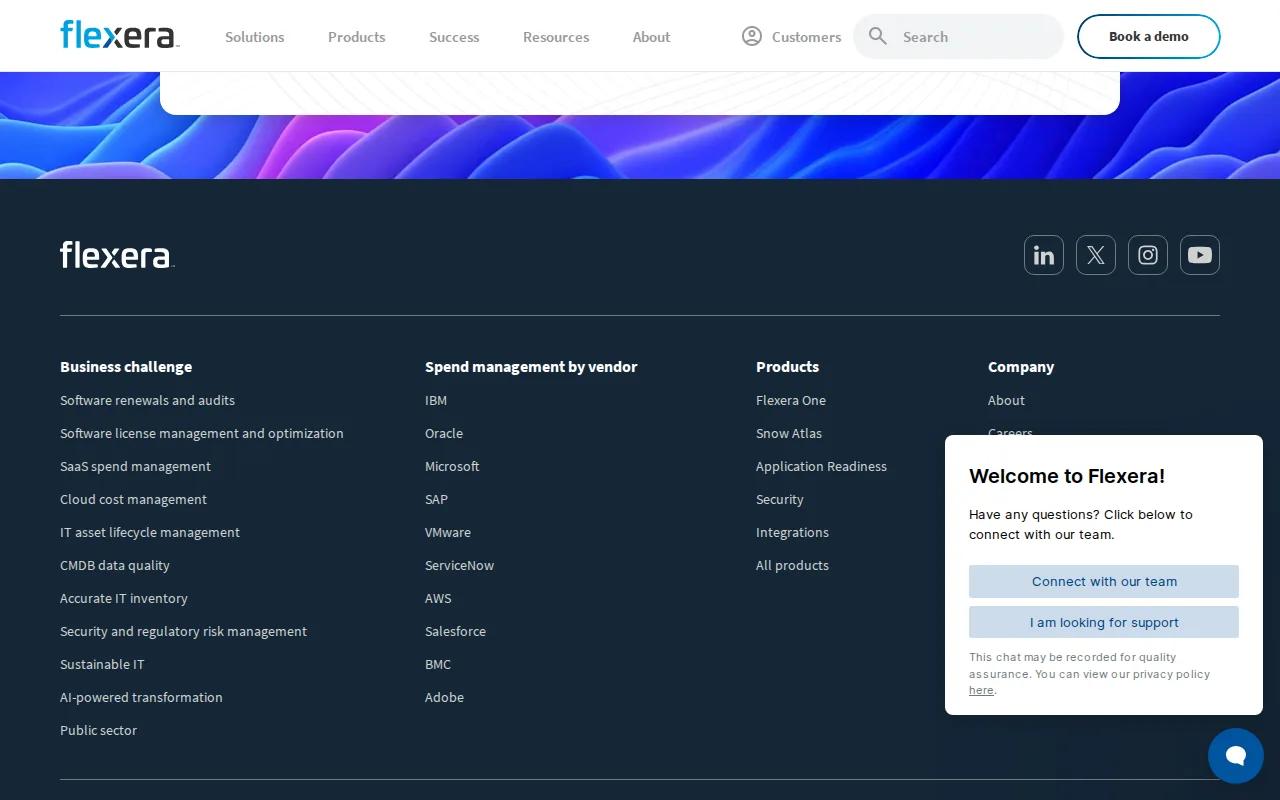
Task: Open Salesforce vendor link
Action: point(455,631)
